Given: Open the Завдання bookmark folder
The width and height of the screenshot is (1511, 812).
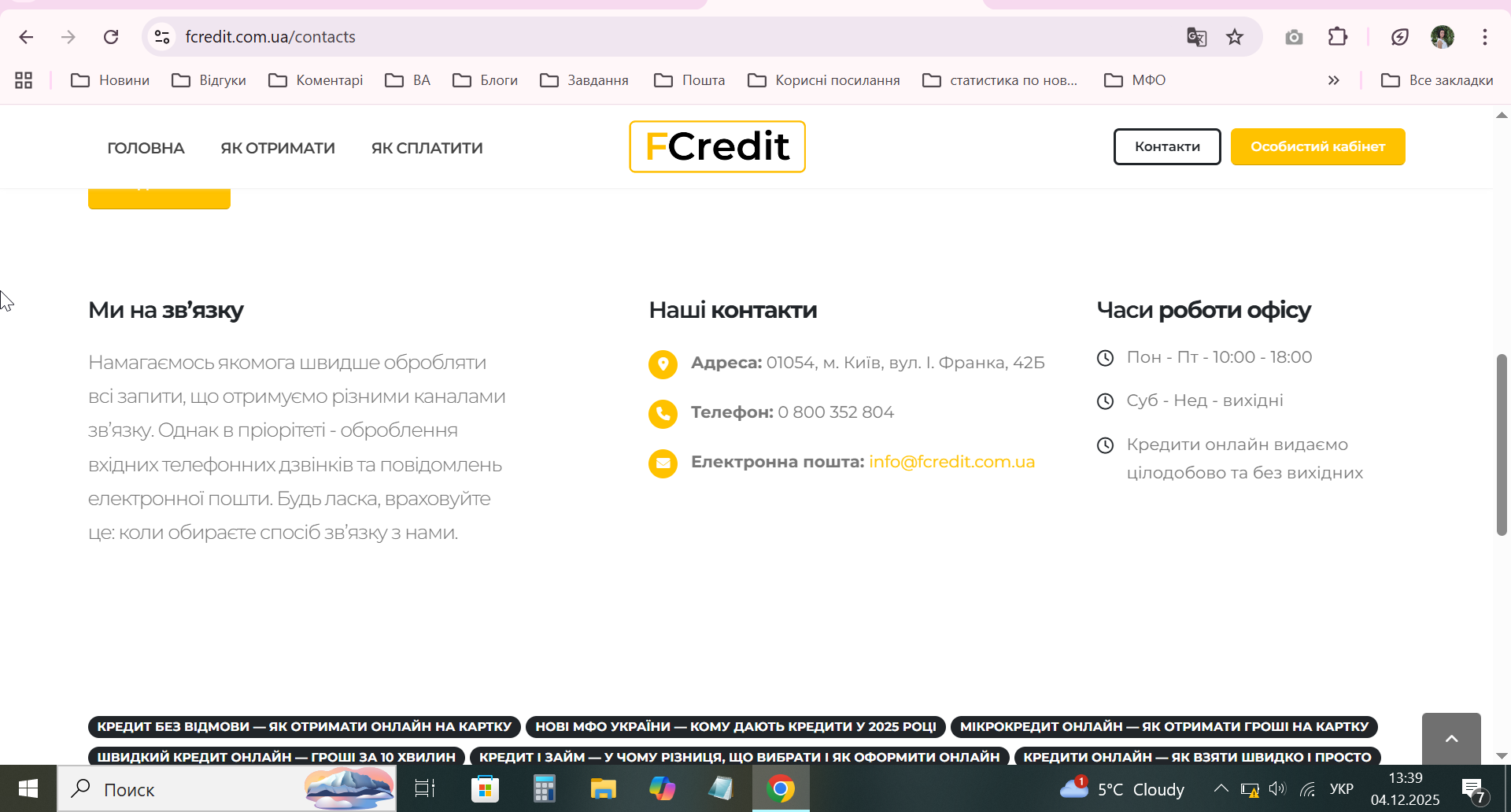Looking at the screenshot, I should 584,80.
